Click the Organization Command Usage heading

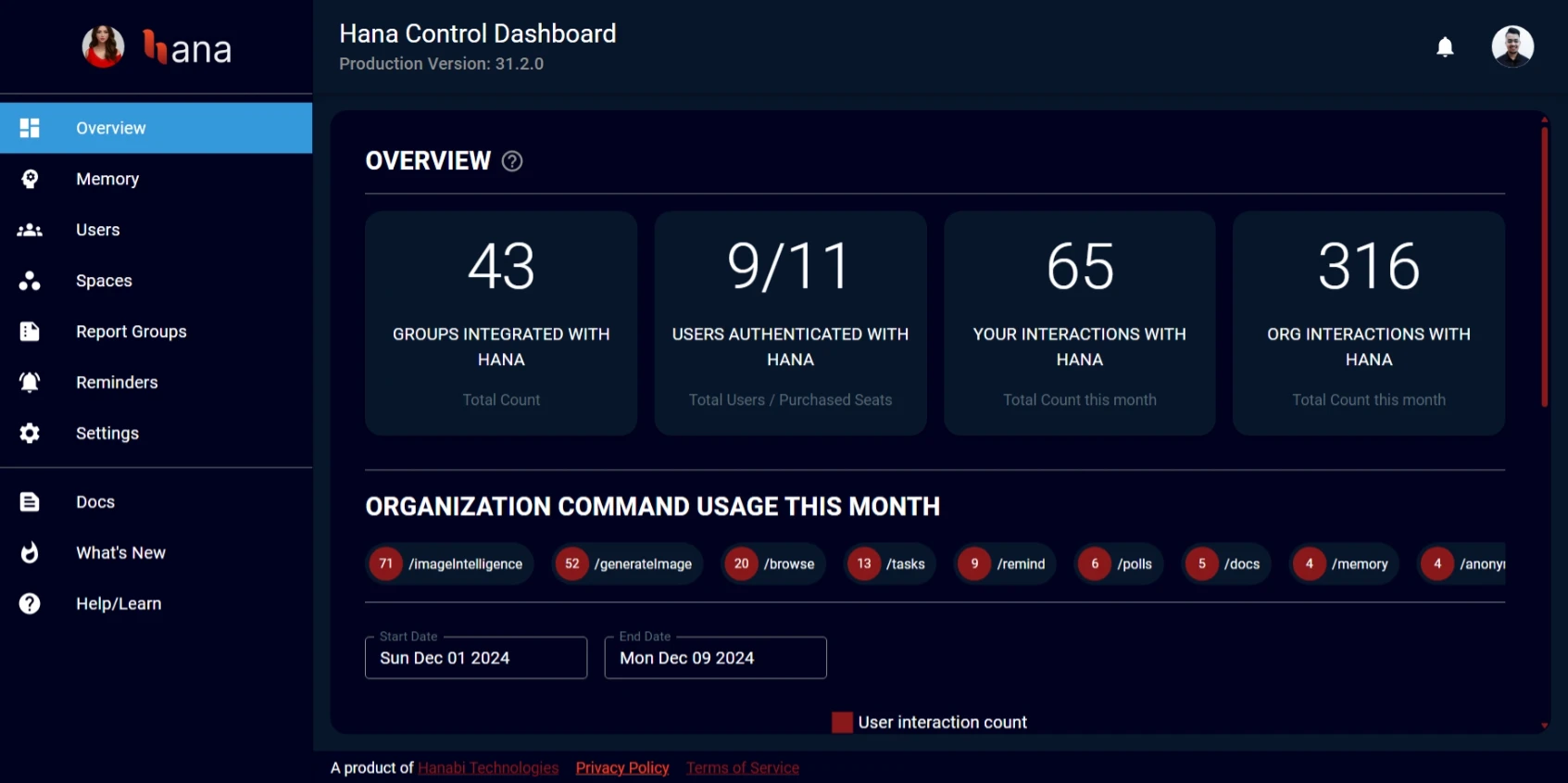[653, 507]
